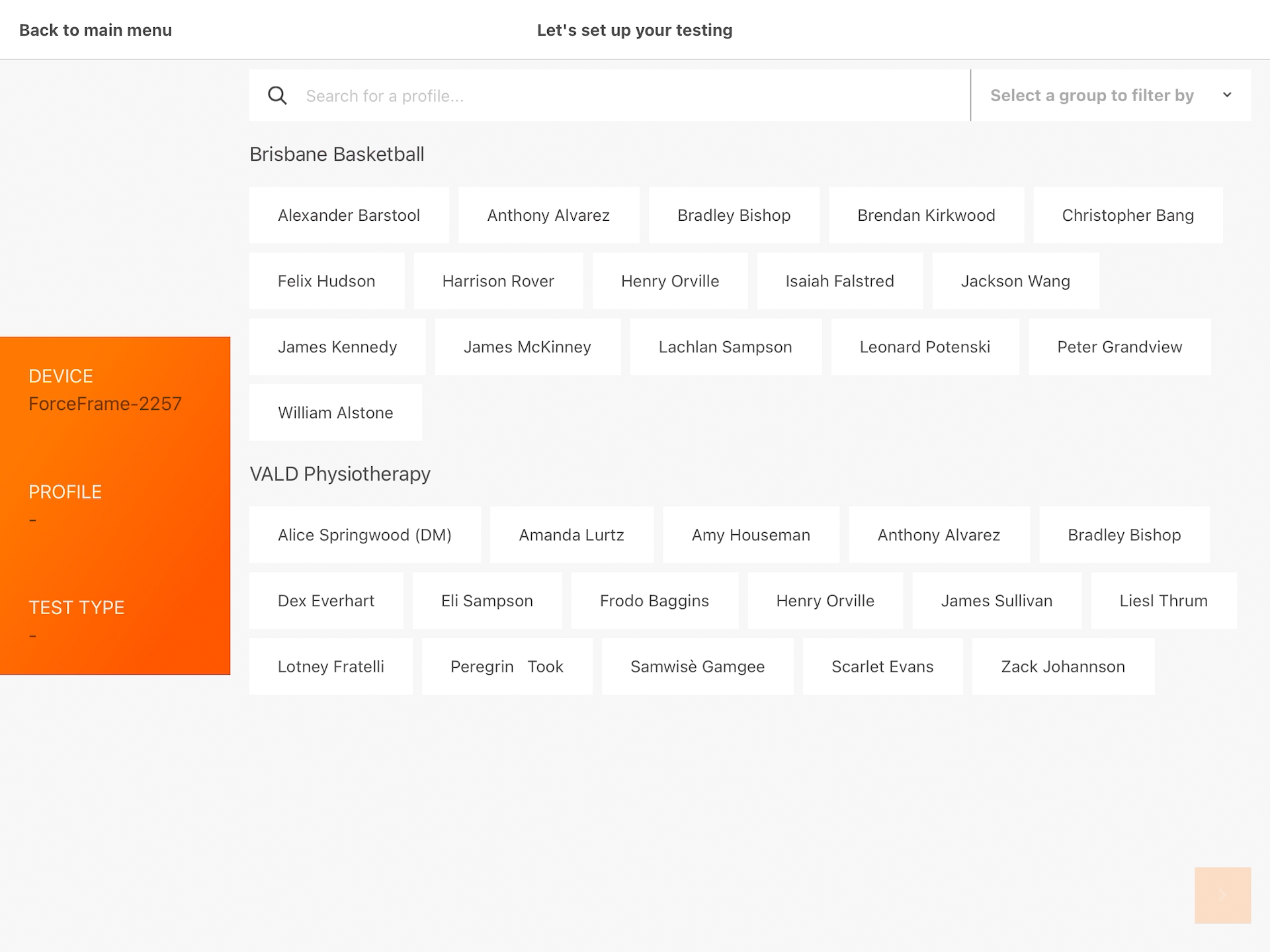
Task: Choose Zack Johannson profile
Action: (1063, 666)
